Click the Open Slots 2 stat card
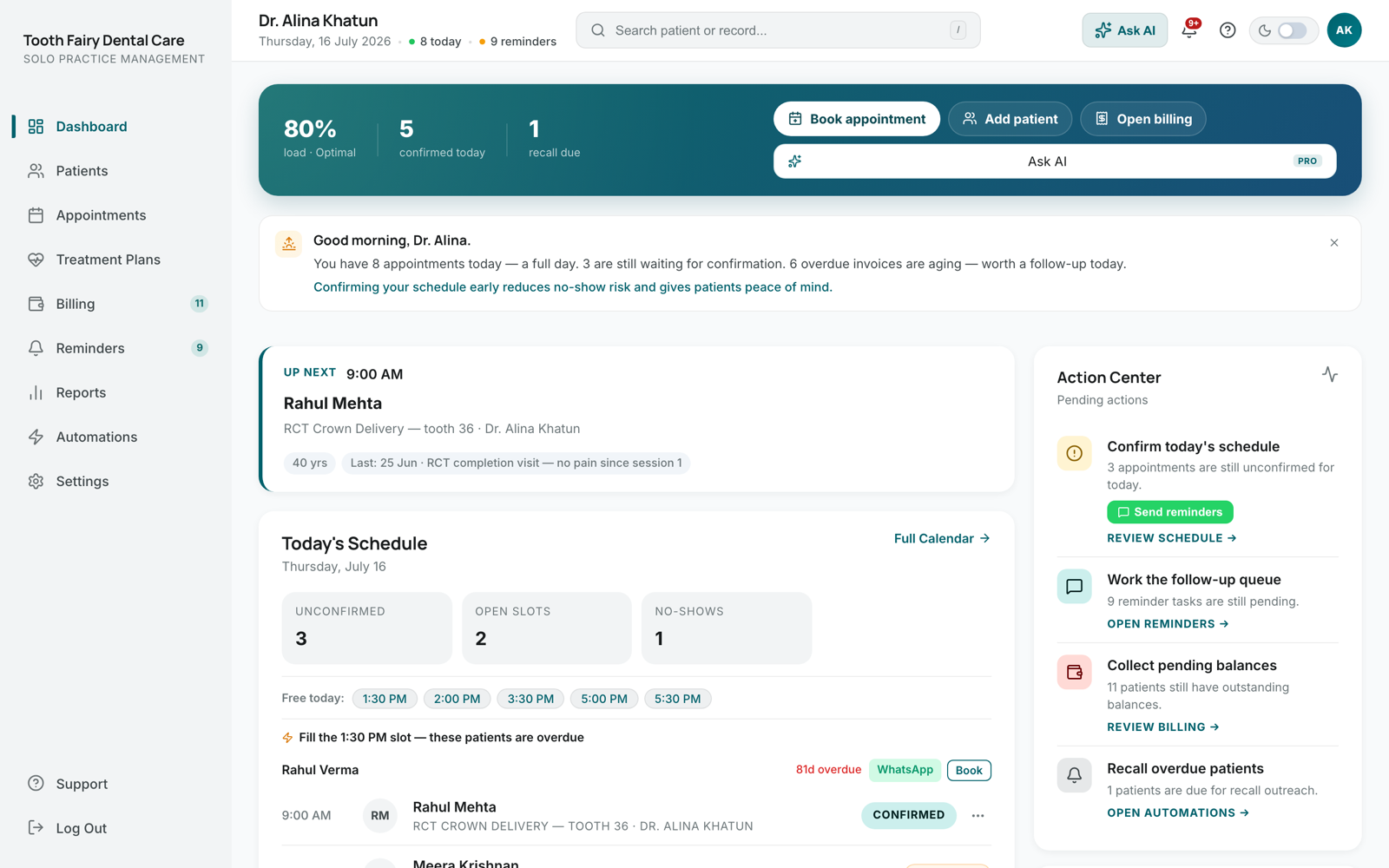Screen dimensions: 1389x868 point(547,628)
